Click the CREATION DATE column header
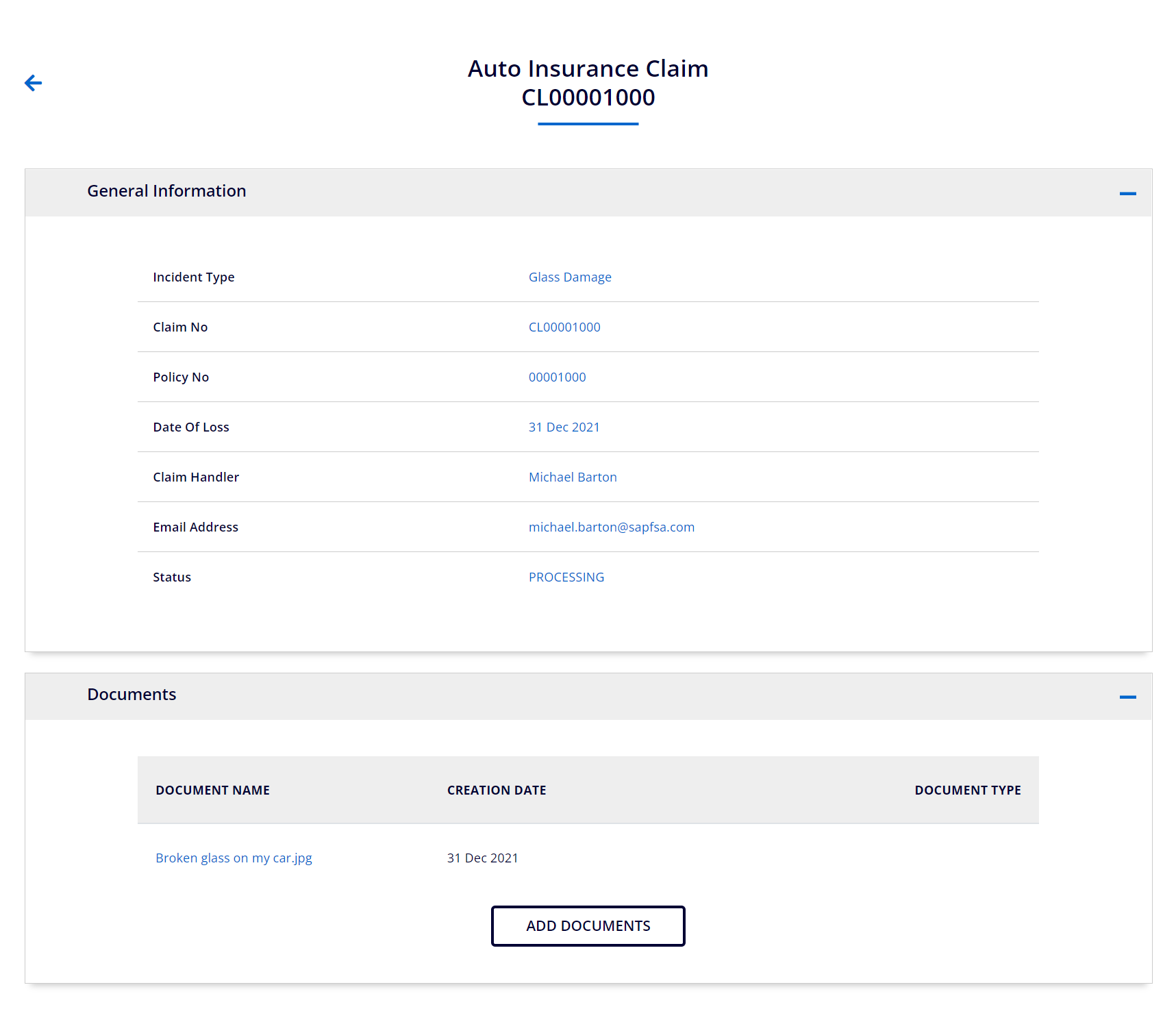 pyautogui.click(x=497, y=790)
